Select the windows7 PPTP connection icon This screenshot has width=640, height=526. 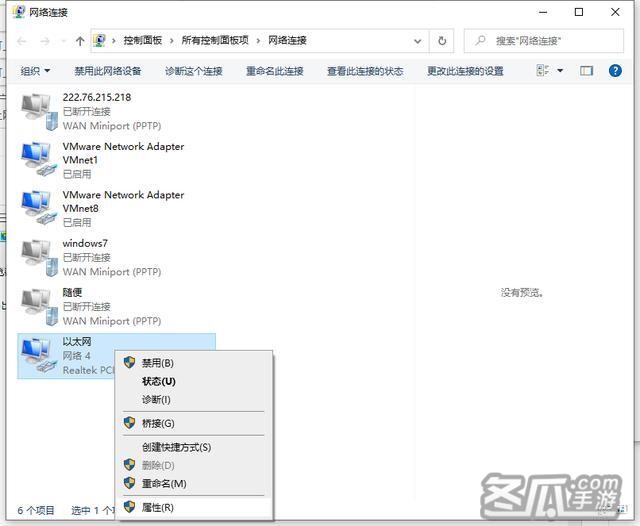click(40, 257)
